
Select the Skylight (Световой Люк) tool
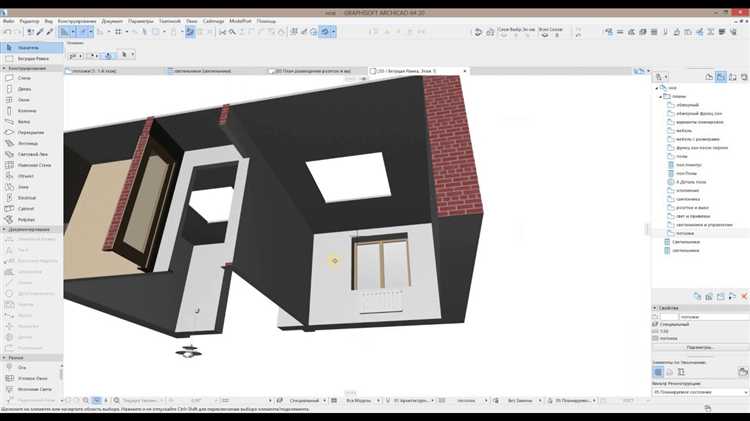coord(32,154)
